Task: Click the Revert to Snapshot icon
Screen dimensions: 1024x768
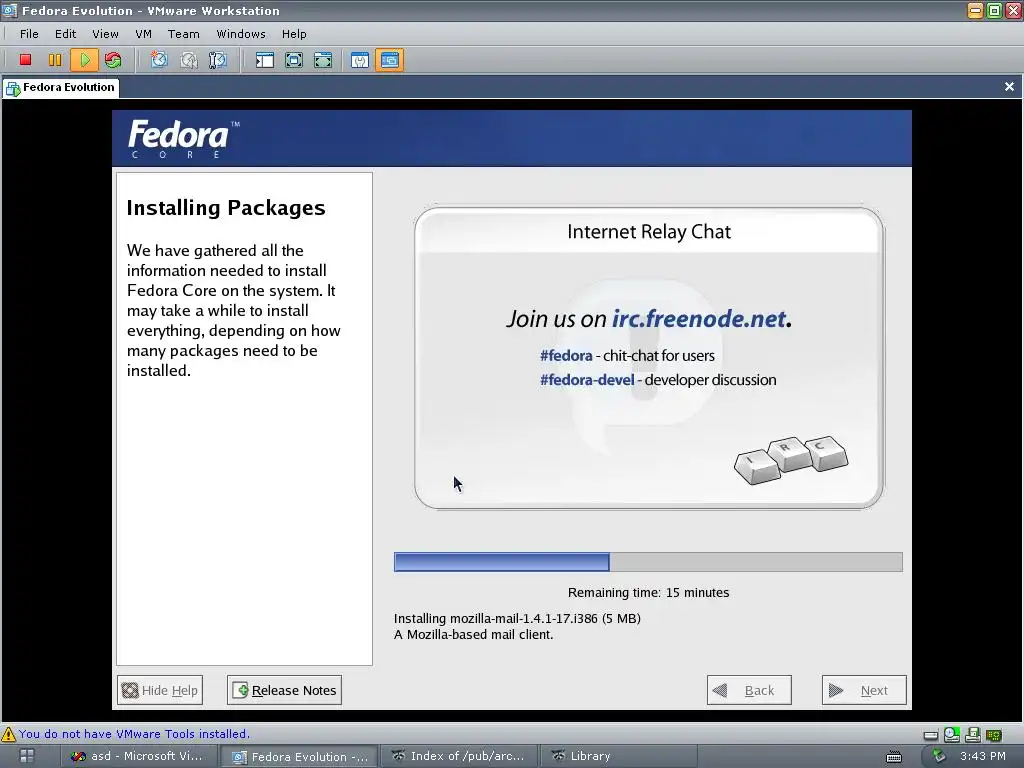Action: [189, 60]
